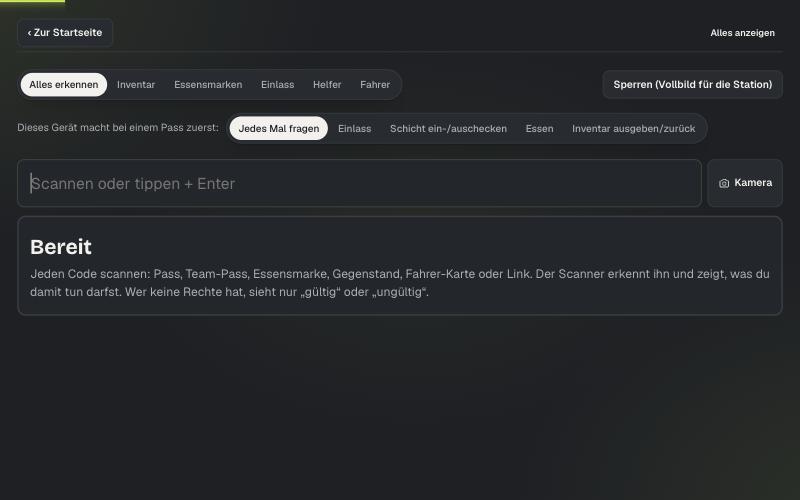Image resolution: width=800 pixels, height=500 pixels.
Task: Click the Alles anzeigen link
Action: (742, 33)
